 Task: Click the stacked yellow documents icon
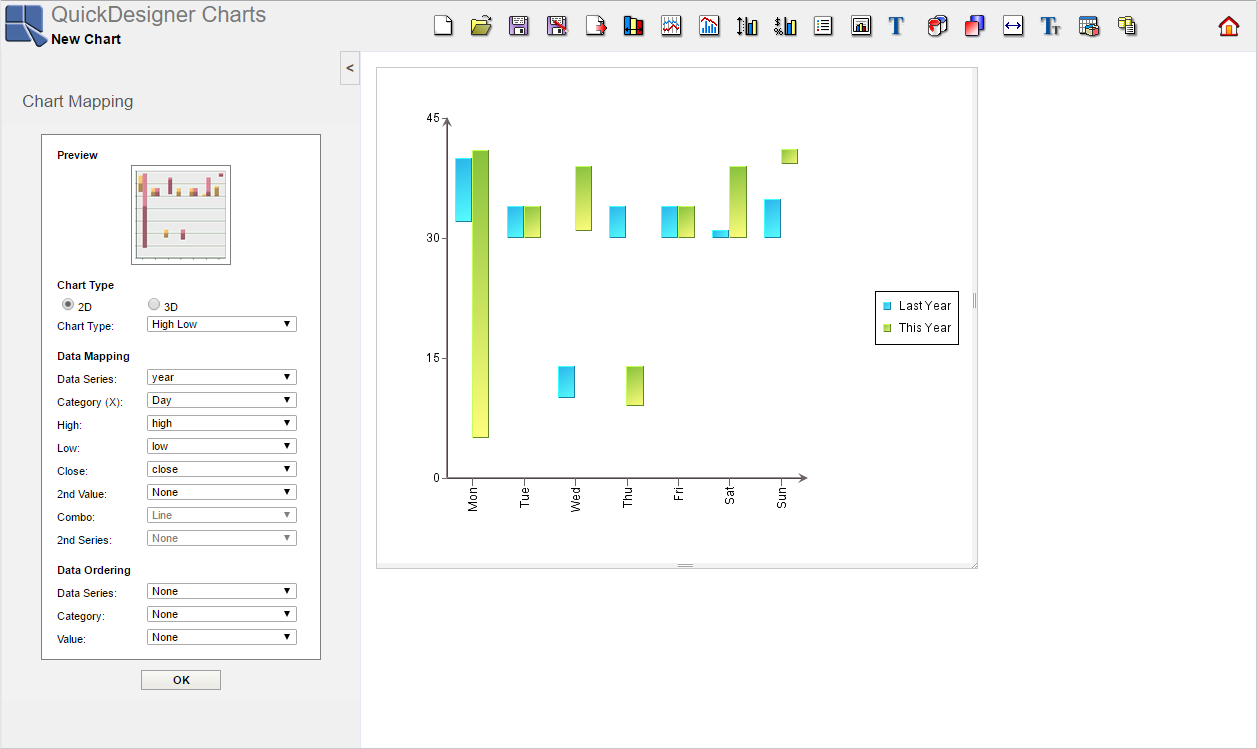pyautogui.click(x=1127, y=26)
